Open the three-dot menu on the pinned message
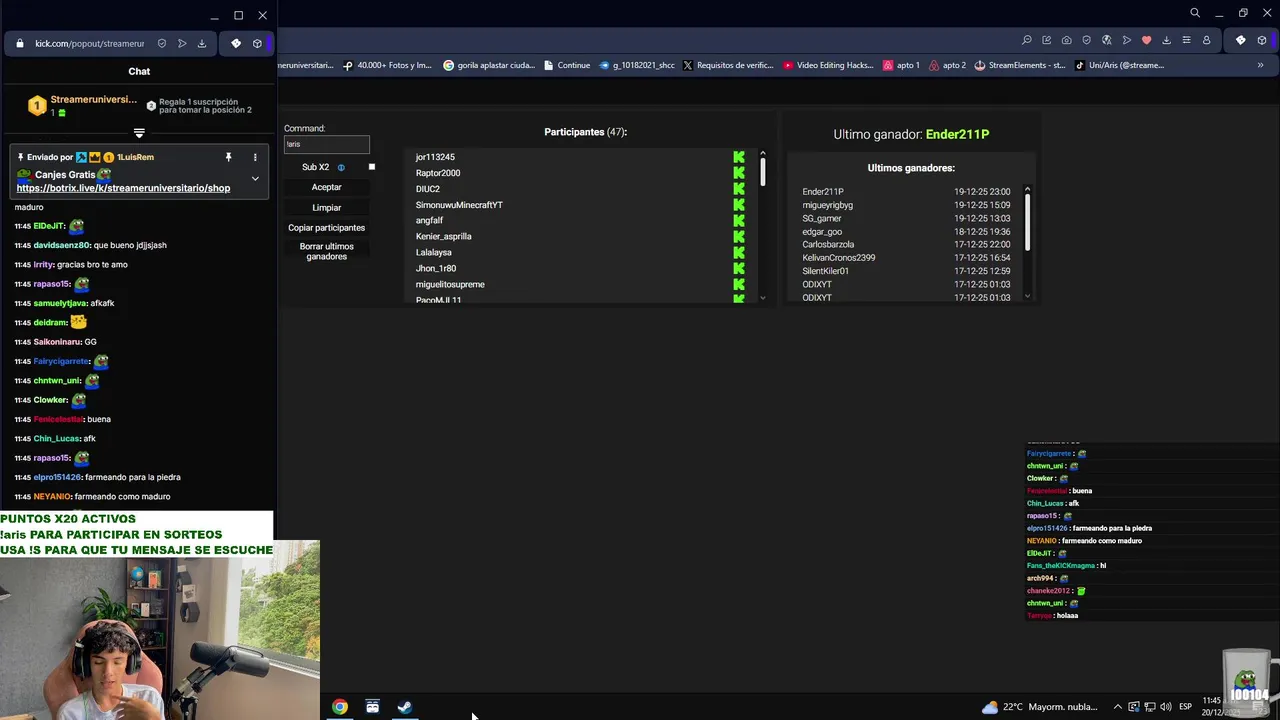 pyautogui.click(x=255, y=157)
